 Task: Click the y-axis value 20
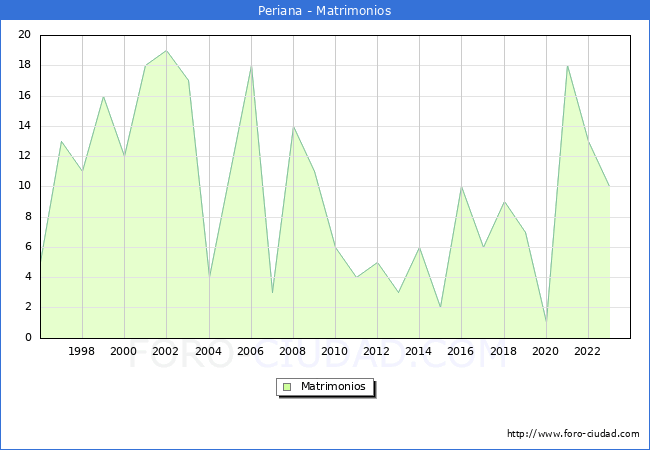[25, 34]
